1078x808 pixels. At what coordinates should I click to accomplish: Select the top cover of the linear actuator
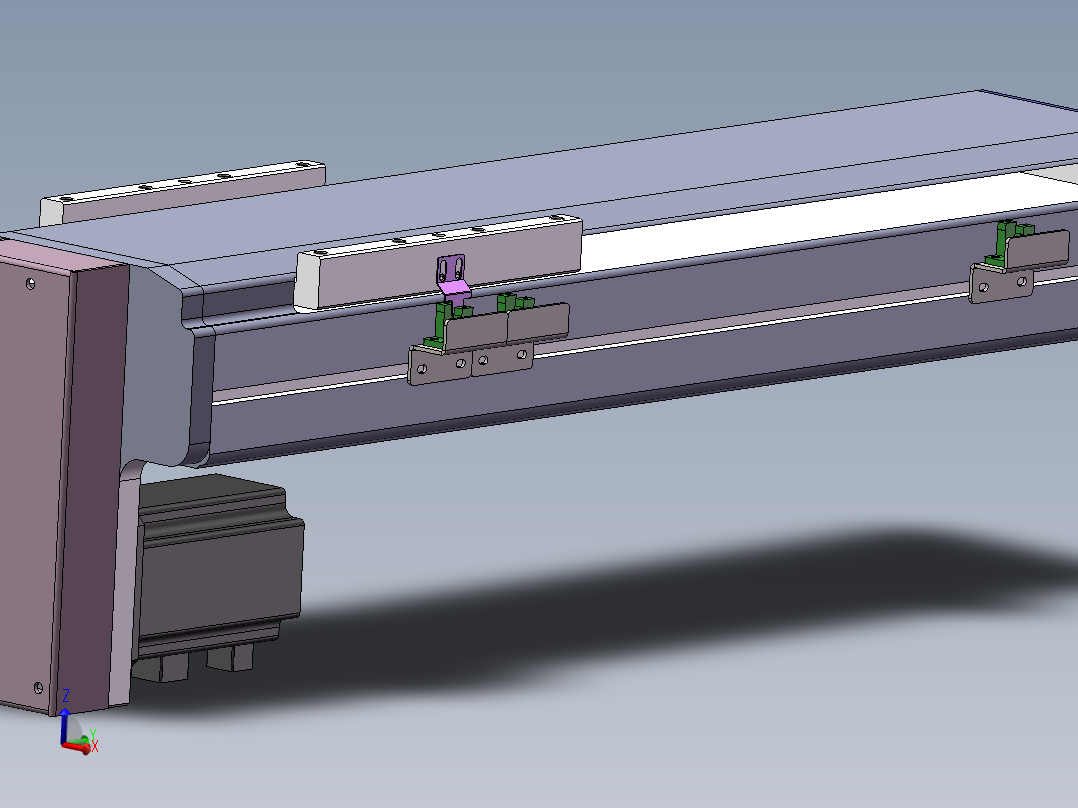tap(550, 186)
